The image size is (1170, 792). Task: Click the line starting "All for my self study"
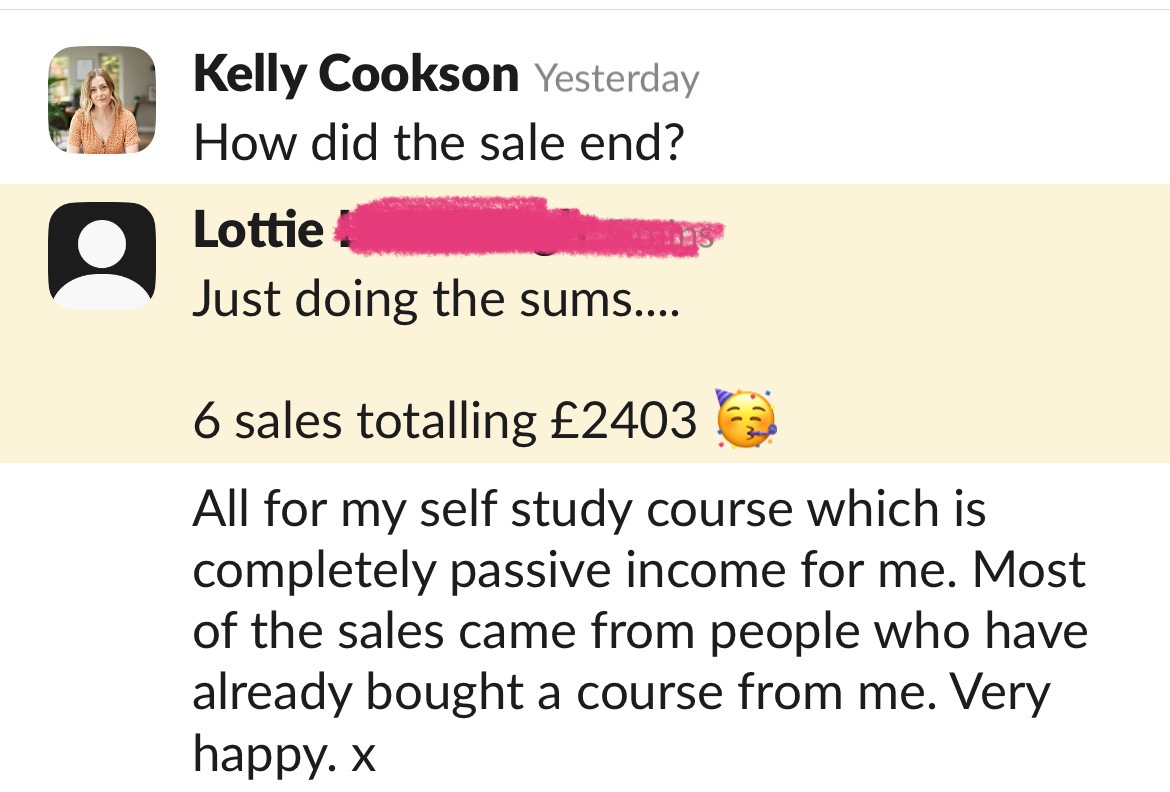pos(589,511)
